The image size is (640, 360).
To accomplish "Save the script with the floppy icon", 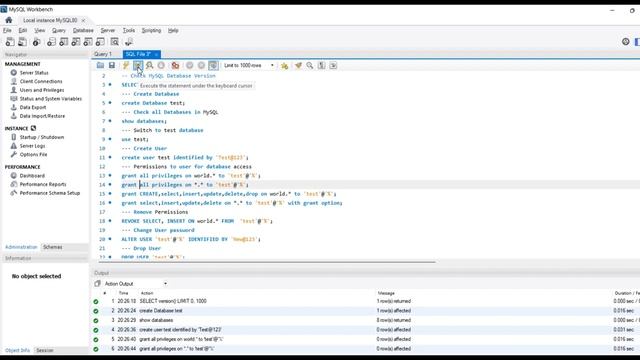I will pyautogui.click(x=112, y=65).
